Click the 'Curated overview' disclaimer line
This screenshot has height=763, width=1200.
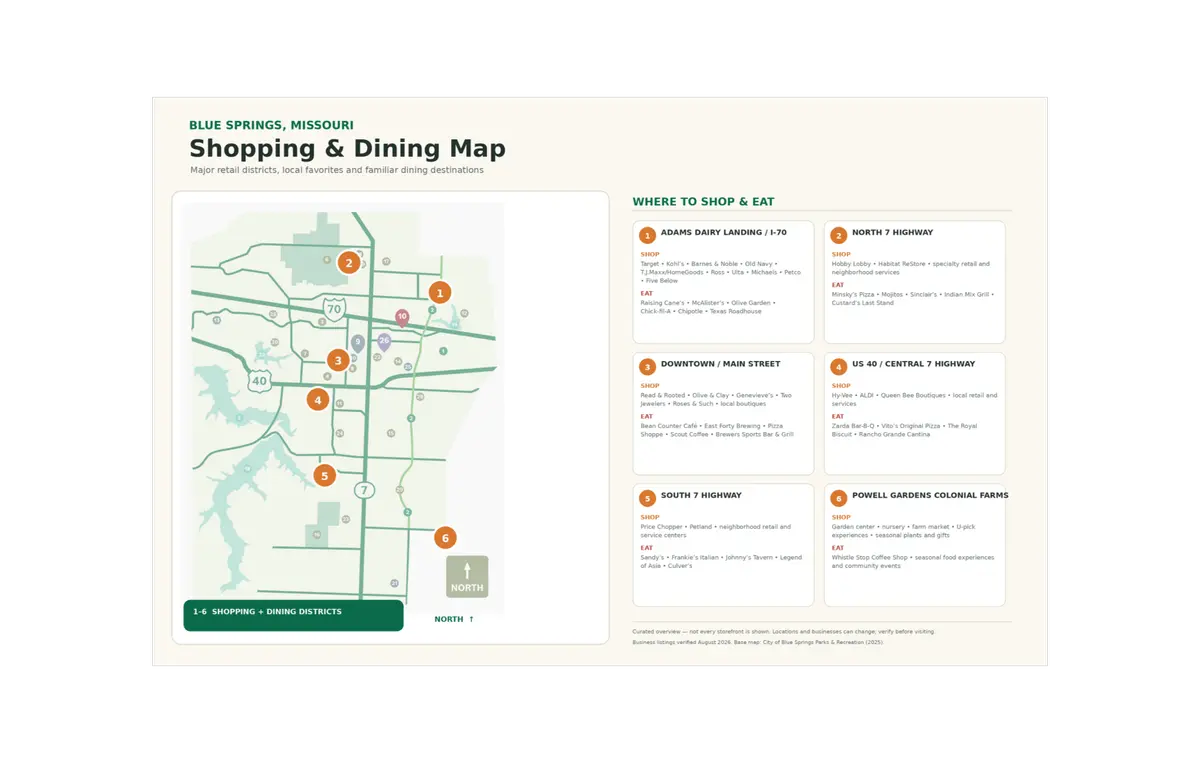tap(784, 632)
